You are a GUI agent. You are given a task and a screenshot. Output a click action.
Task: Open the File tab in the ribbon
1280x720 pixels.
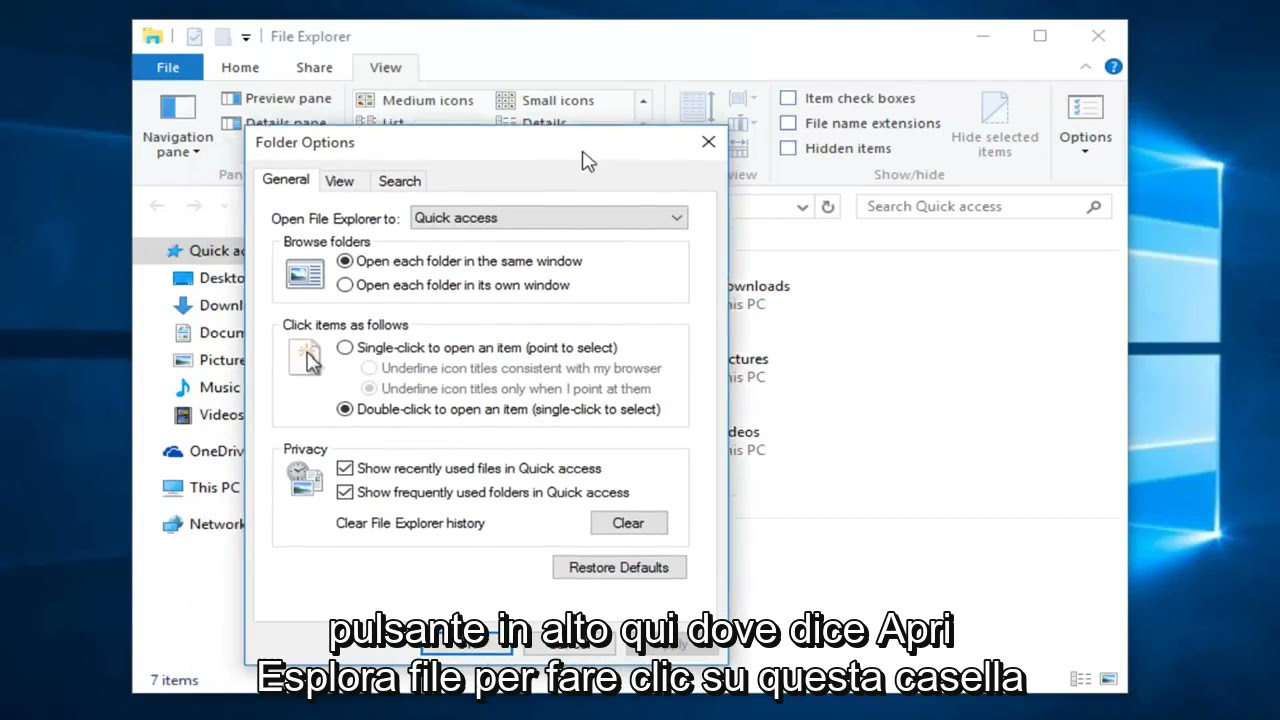tap(168, 67)
